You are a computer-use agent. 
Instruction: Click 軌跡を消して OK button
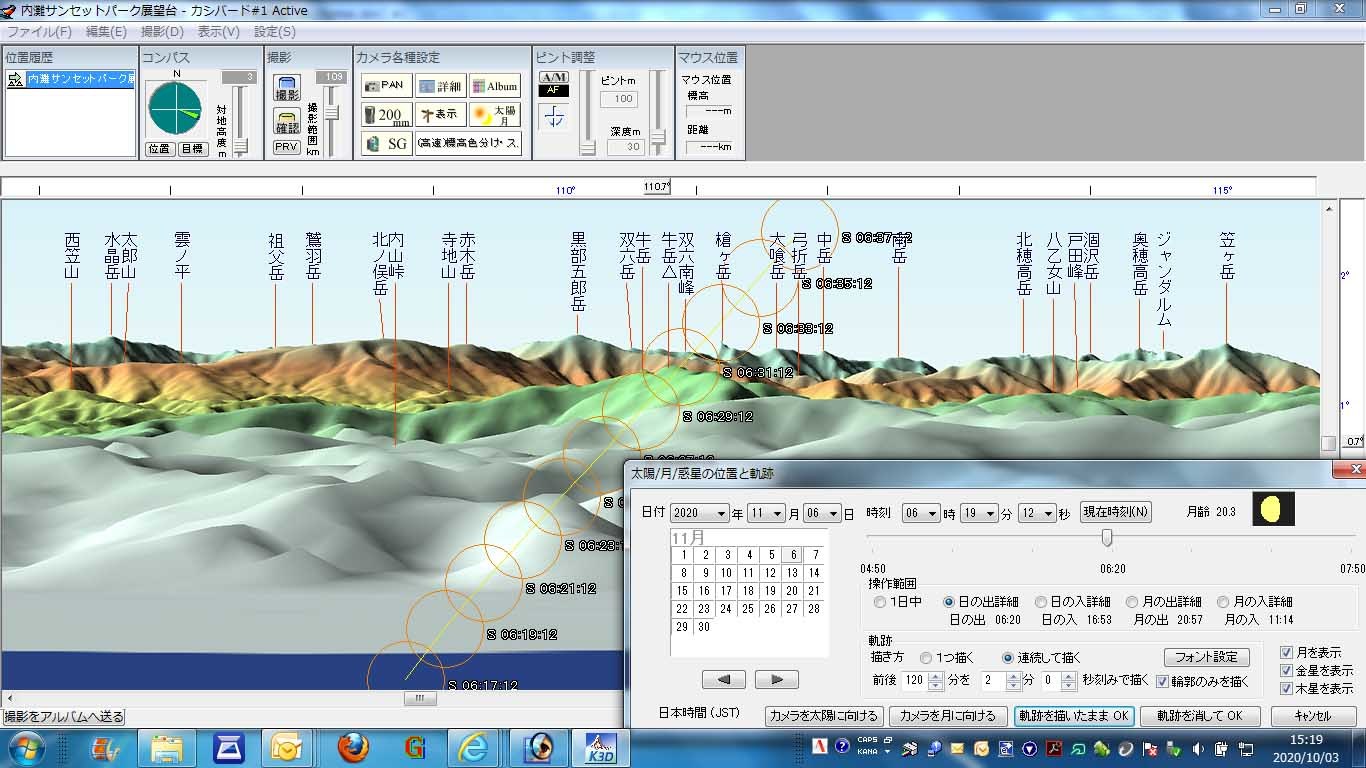click(1199, 716)
